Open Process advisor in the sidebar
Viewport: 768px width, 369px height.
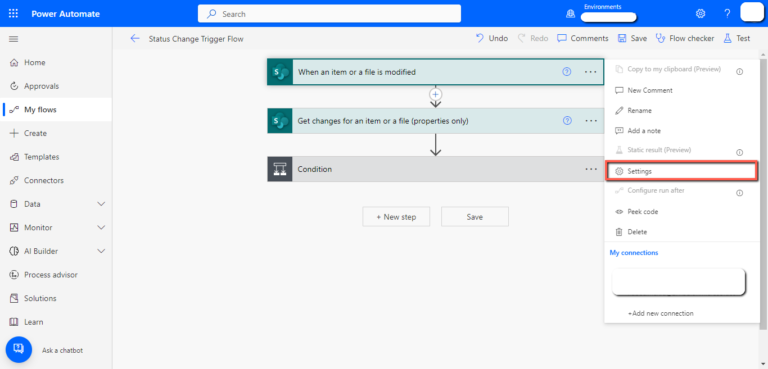[x=56, y=275]
